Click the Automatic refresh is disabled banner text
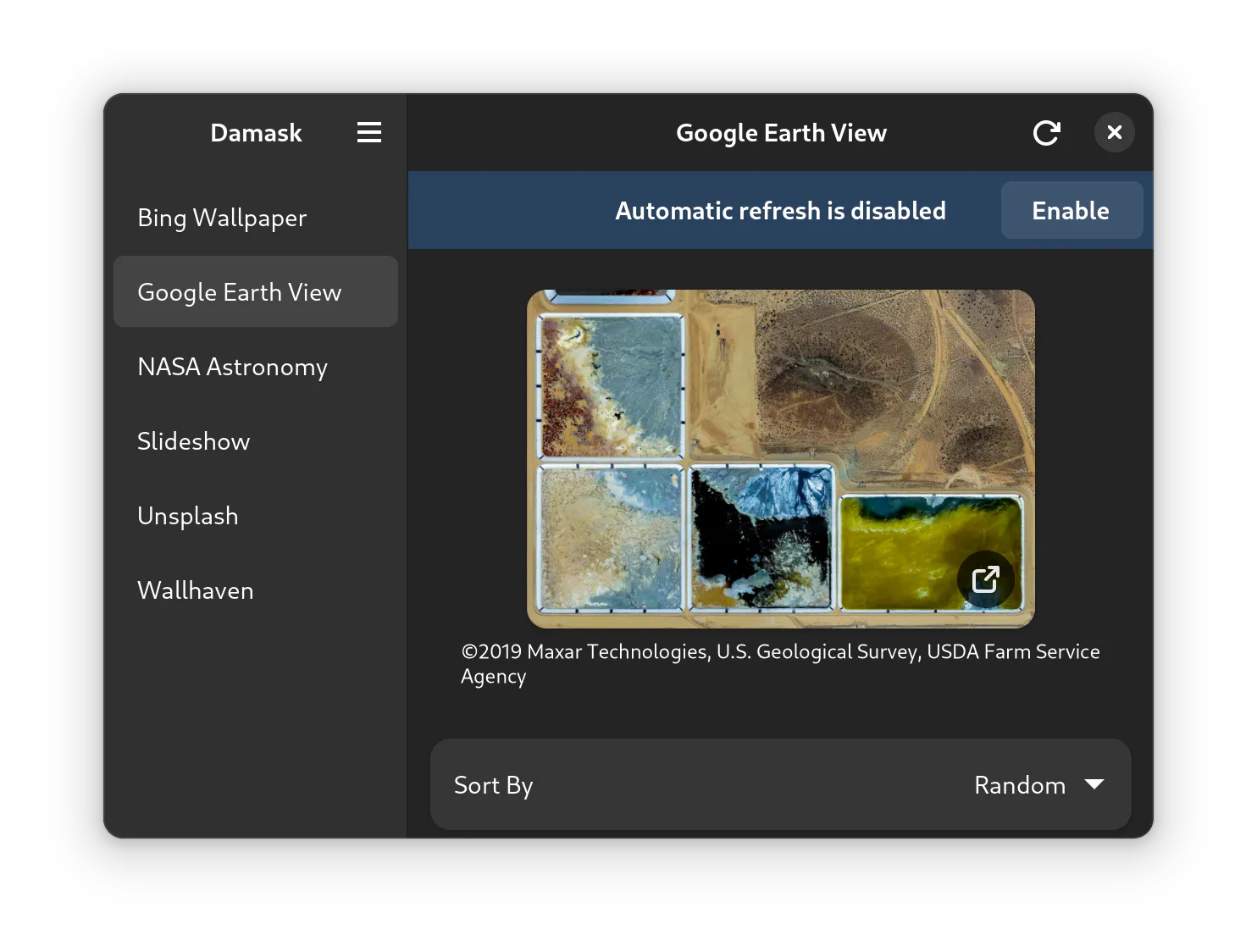 coord(779,210)
